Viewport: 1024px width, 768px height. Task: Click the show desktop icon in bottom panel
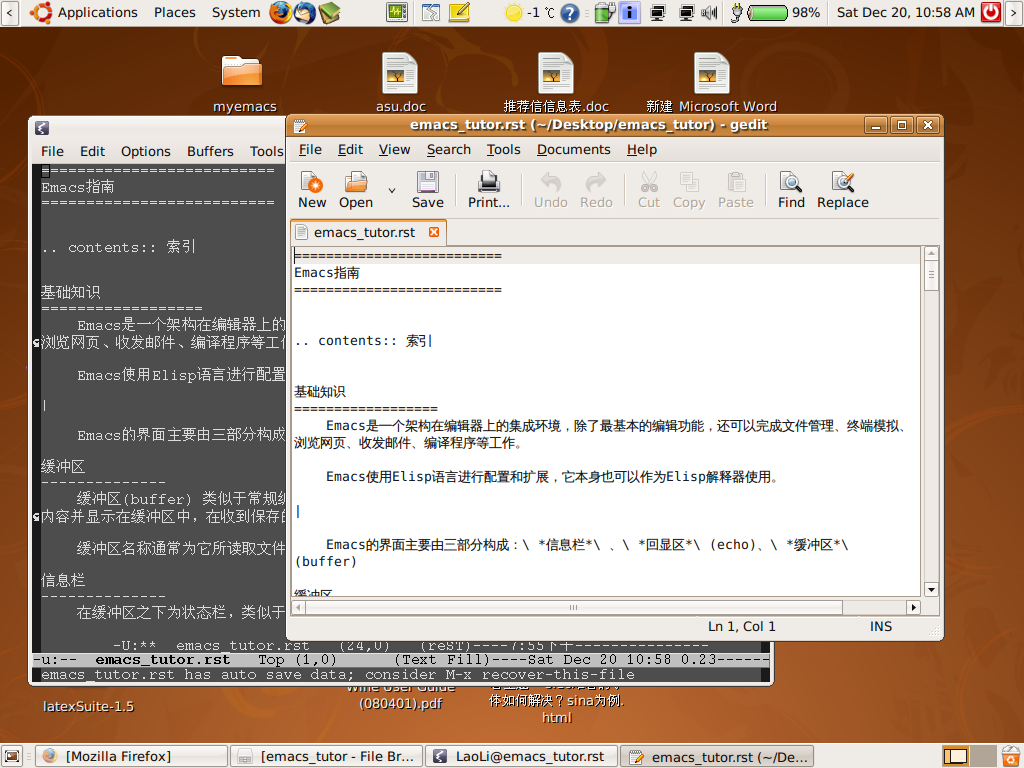point(11,756)
